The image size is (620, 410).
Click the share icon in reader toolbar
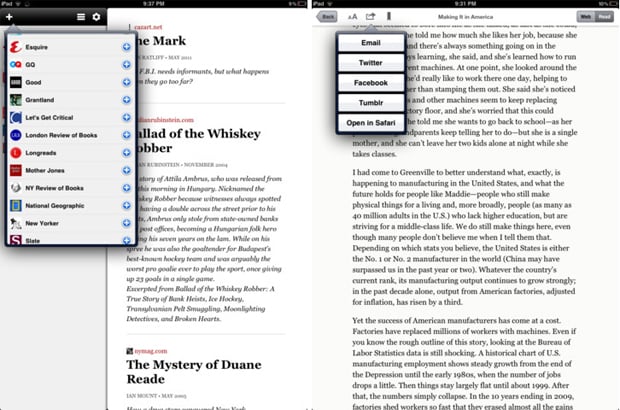[x=370, y=16]
